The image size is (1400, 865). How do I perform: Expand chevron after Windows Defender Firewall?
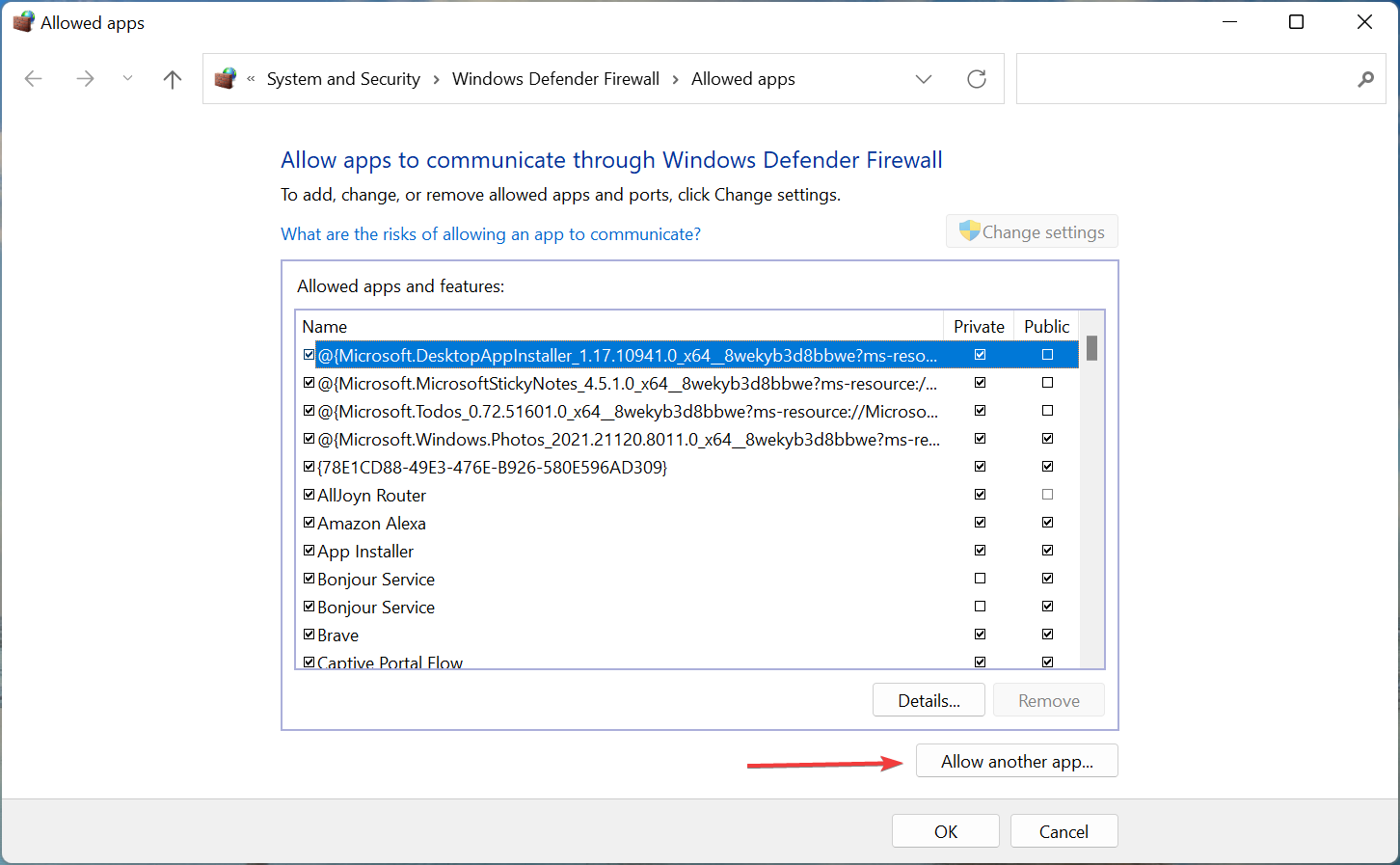(675, 79)
